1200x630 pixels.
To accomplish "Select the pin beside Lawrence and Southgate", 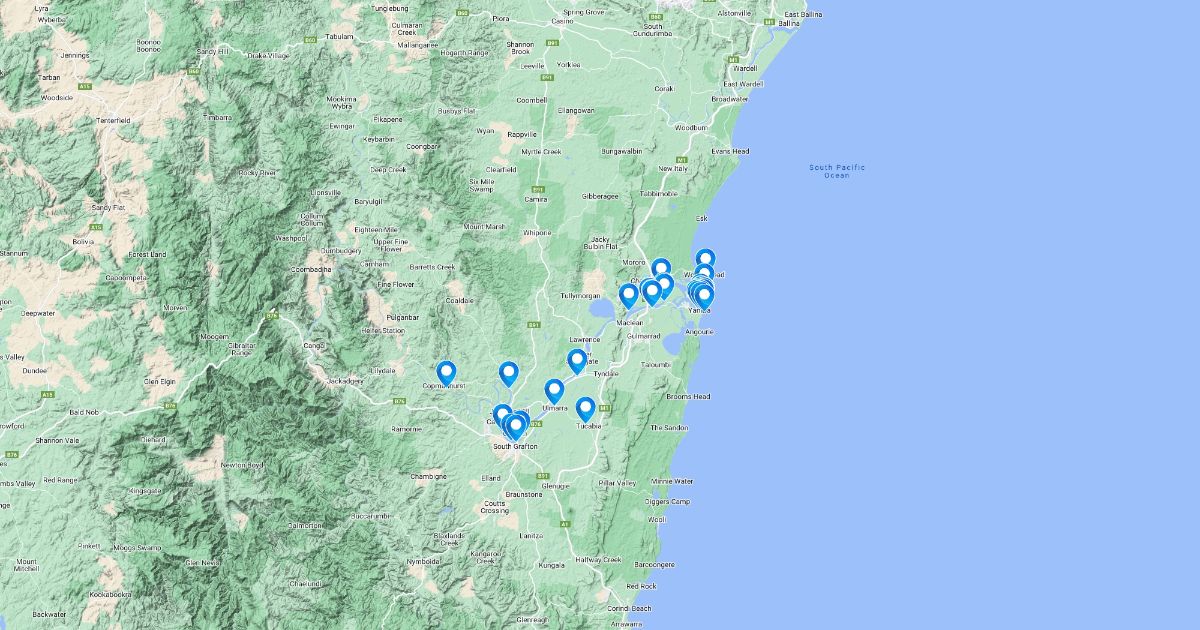I will coord(577,361).
